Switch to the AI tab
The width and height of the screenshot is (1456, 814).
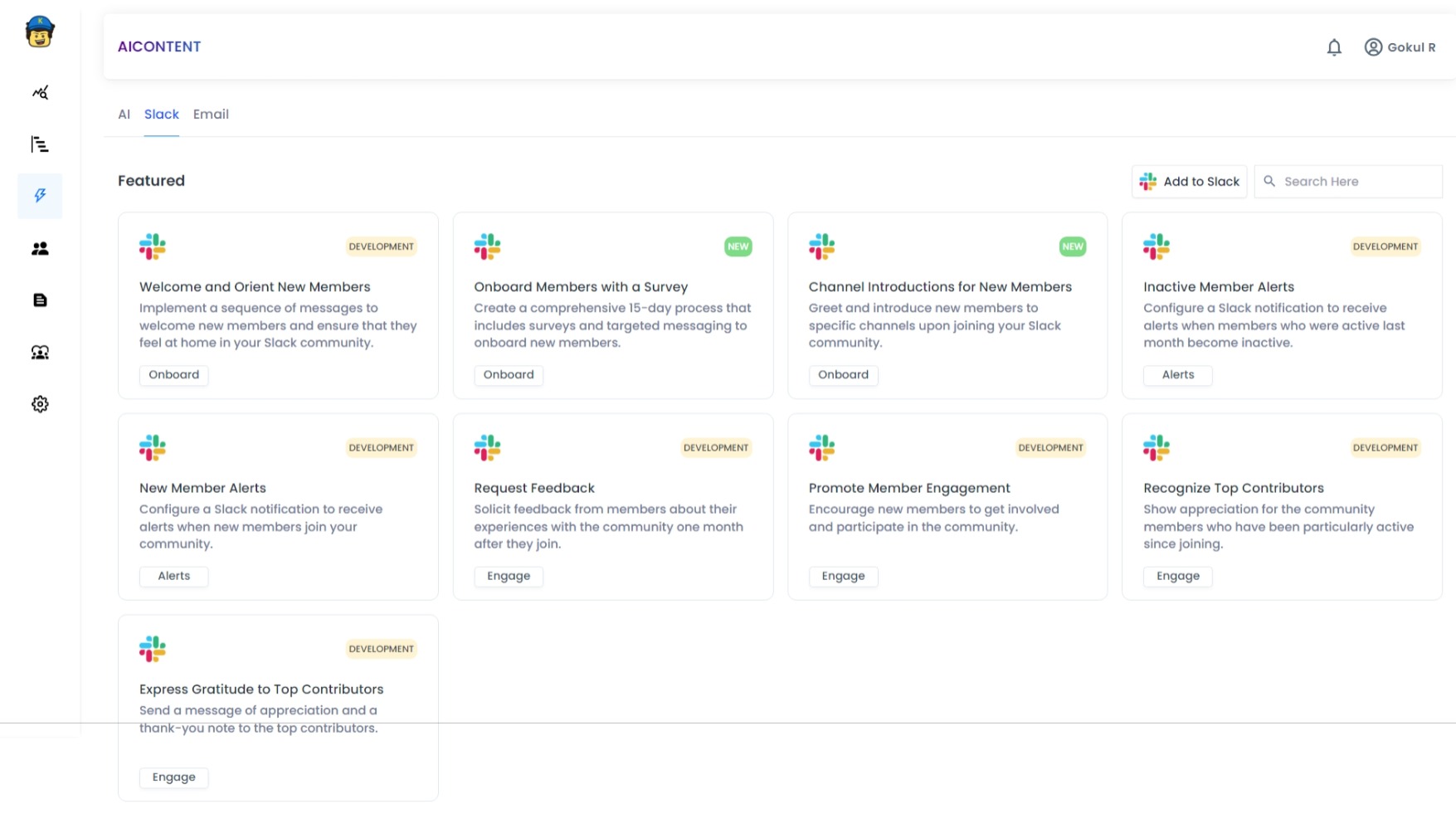tap(124, 115)
